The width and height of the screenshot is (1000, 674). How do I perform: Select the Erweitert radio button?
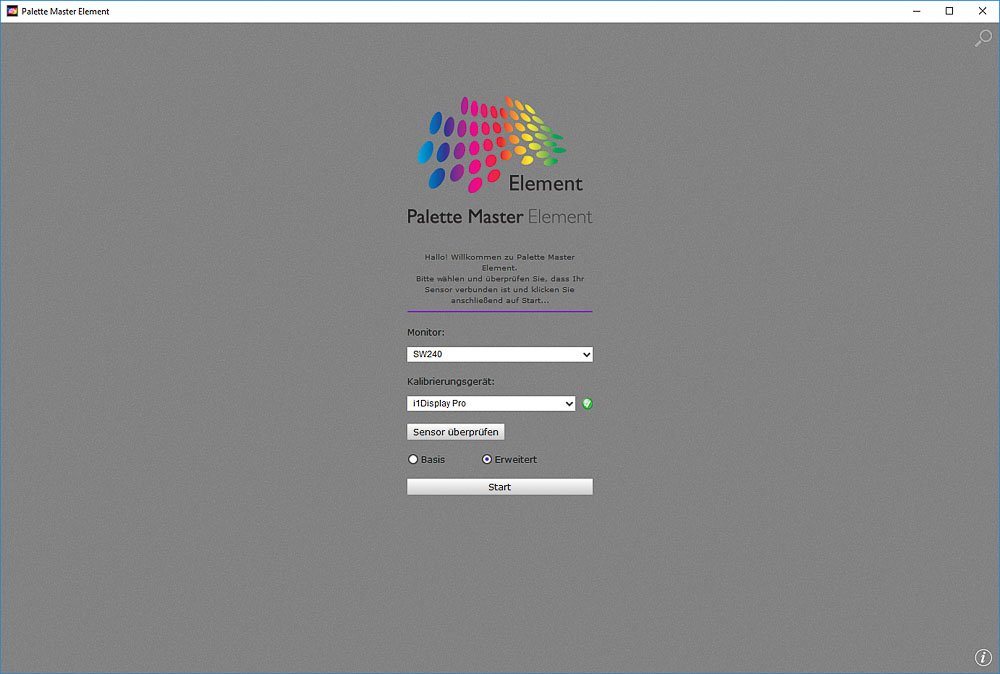click(x=487, y=459)
